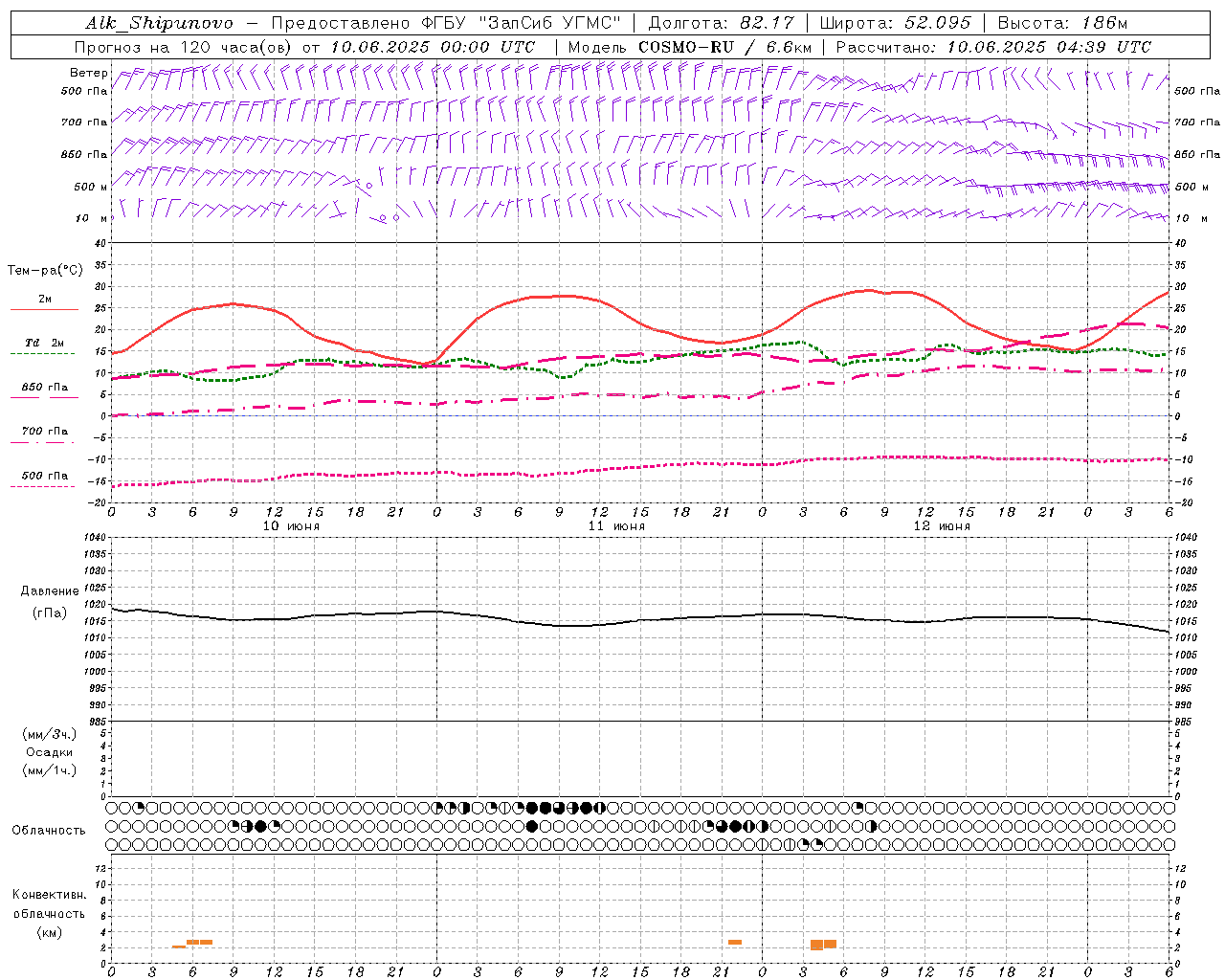This screenshot has width=1225, height=980.
Task: Click the '850 гПа' temperature legend line sample
Action: click(x=45, y=397)
